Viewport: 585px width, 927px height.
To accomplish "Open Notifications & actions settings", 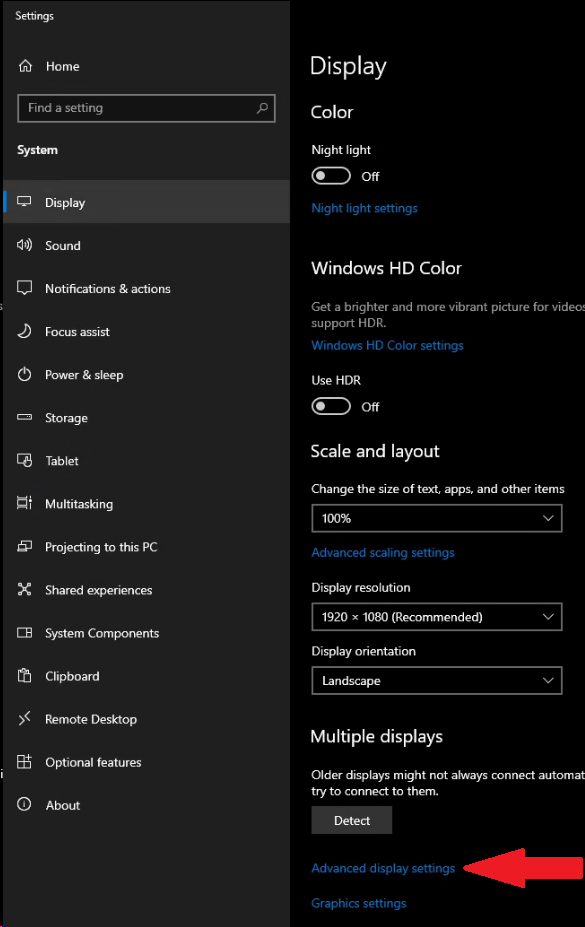I will pos(147,289).
